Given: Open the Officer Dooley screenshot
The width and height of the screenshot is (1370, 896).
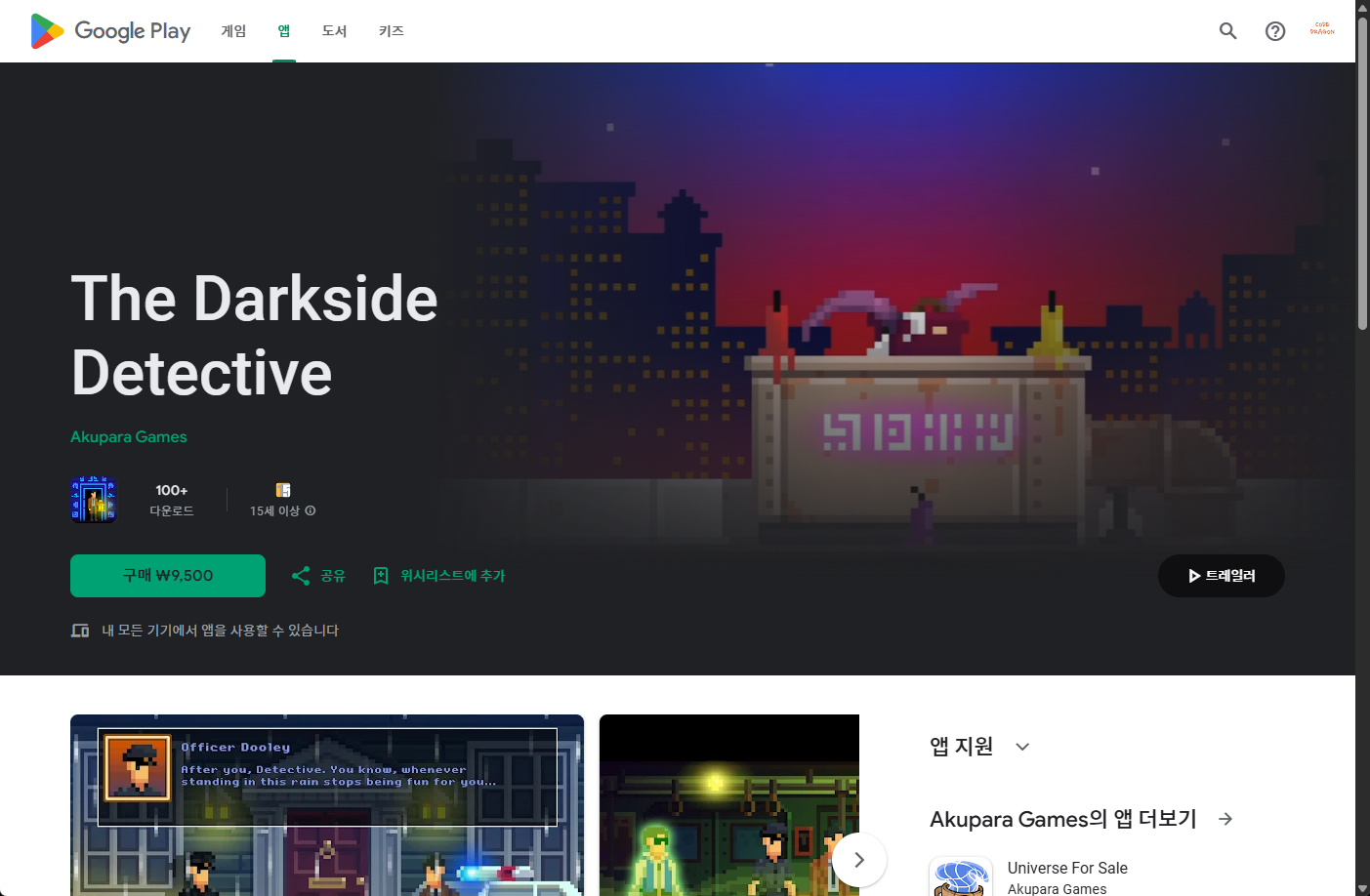Looking at the screenshot, I should point(327,805).
